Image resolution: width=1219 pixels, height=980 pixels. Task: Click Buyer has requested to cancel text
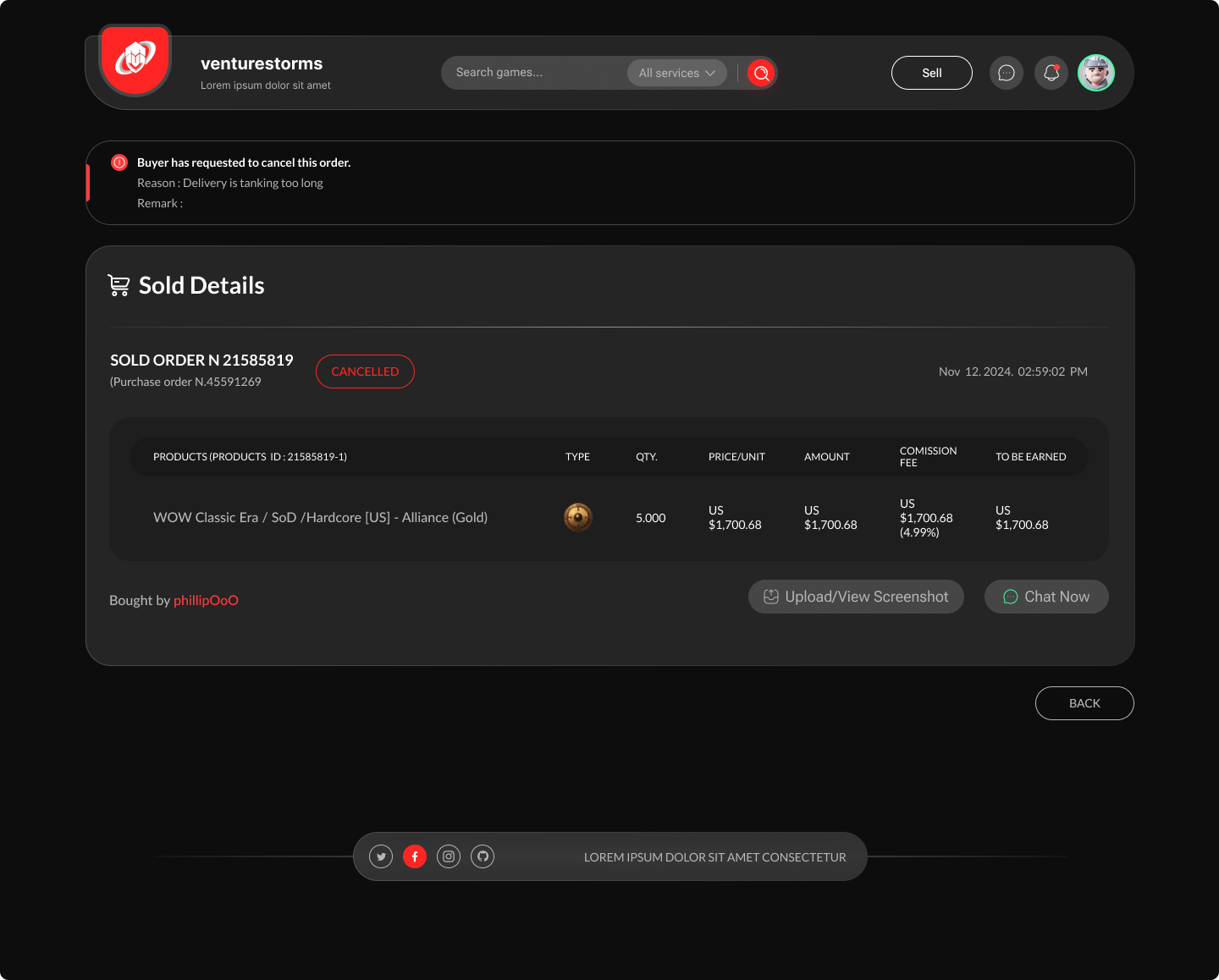[244, 162]
